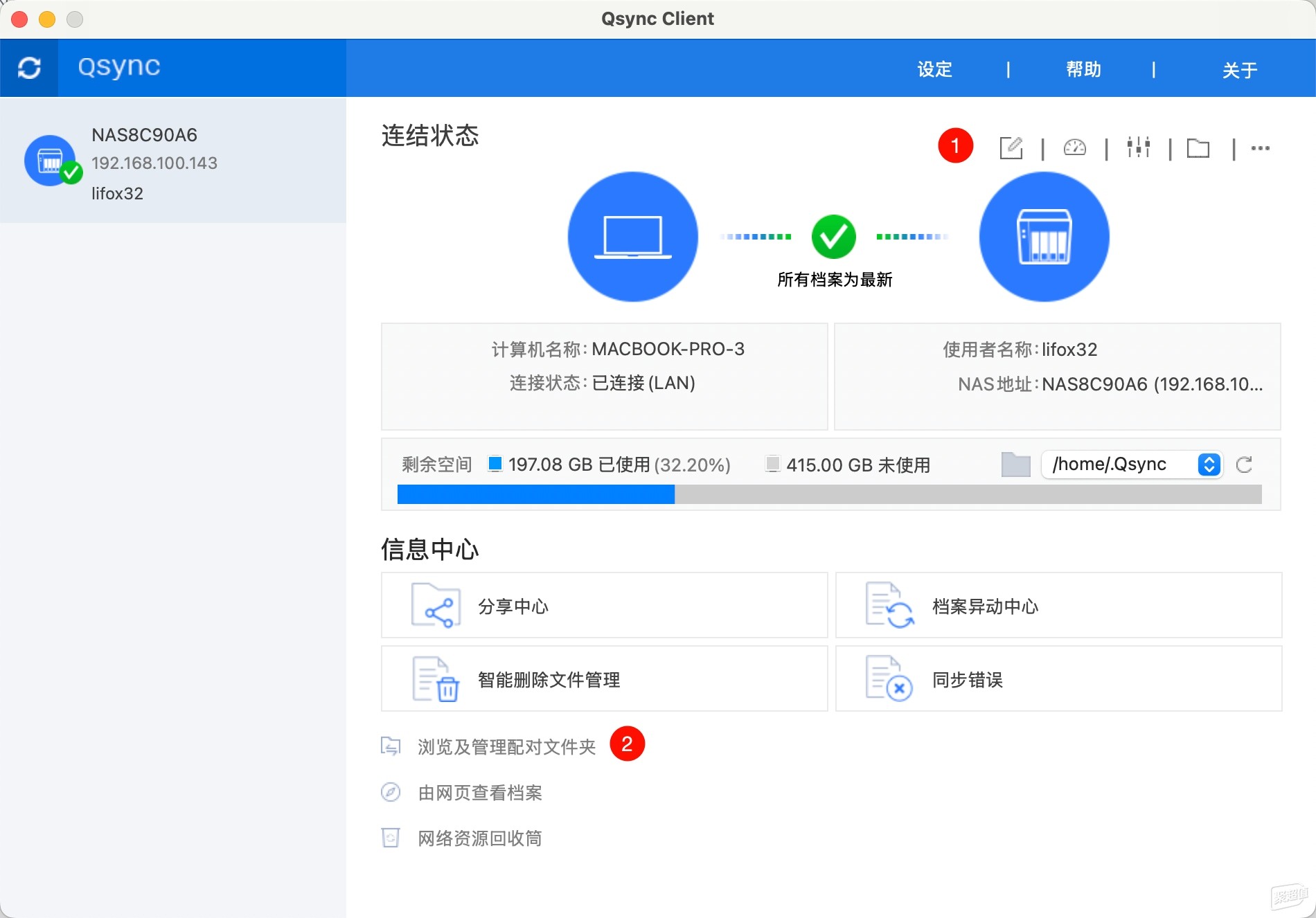Click the folder icon in connection toolbar
Image resolution: width=1316 pixels, height=918 pixels.
[1198, 148]
